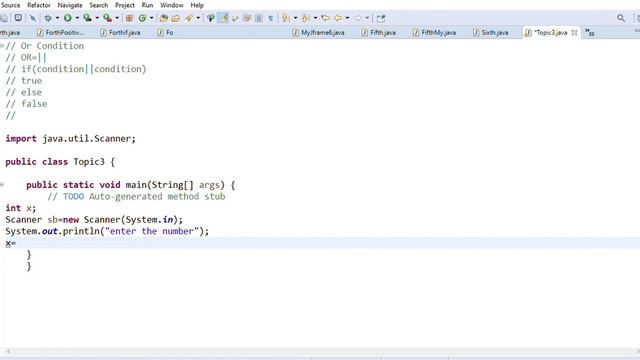The height and width of the screenshot is (360, 640).
Task: Switch to the MyJframe6.java tab
Action: point(318,32)
